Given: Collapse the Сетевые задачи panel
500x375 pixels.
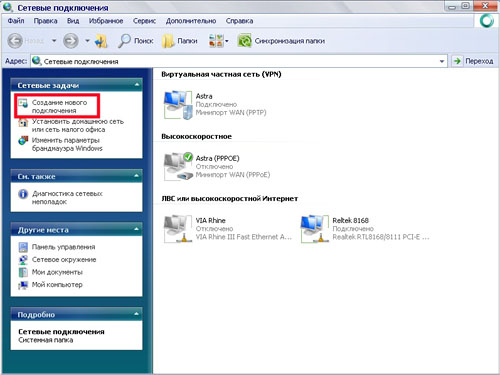Looking at the screenshot, I should pyautogui.click(x=137, y=85).
